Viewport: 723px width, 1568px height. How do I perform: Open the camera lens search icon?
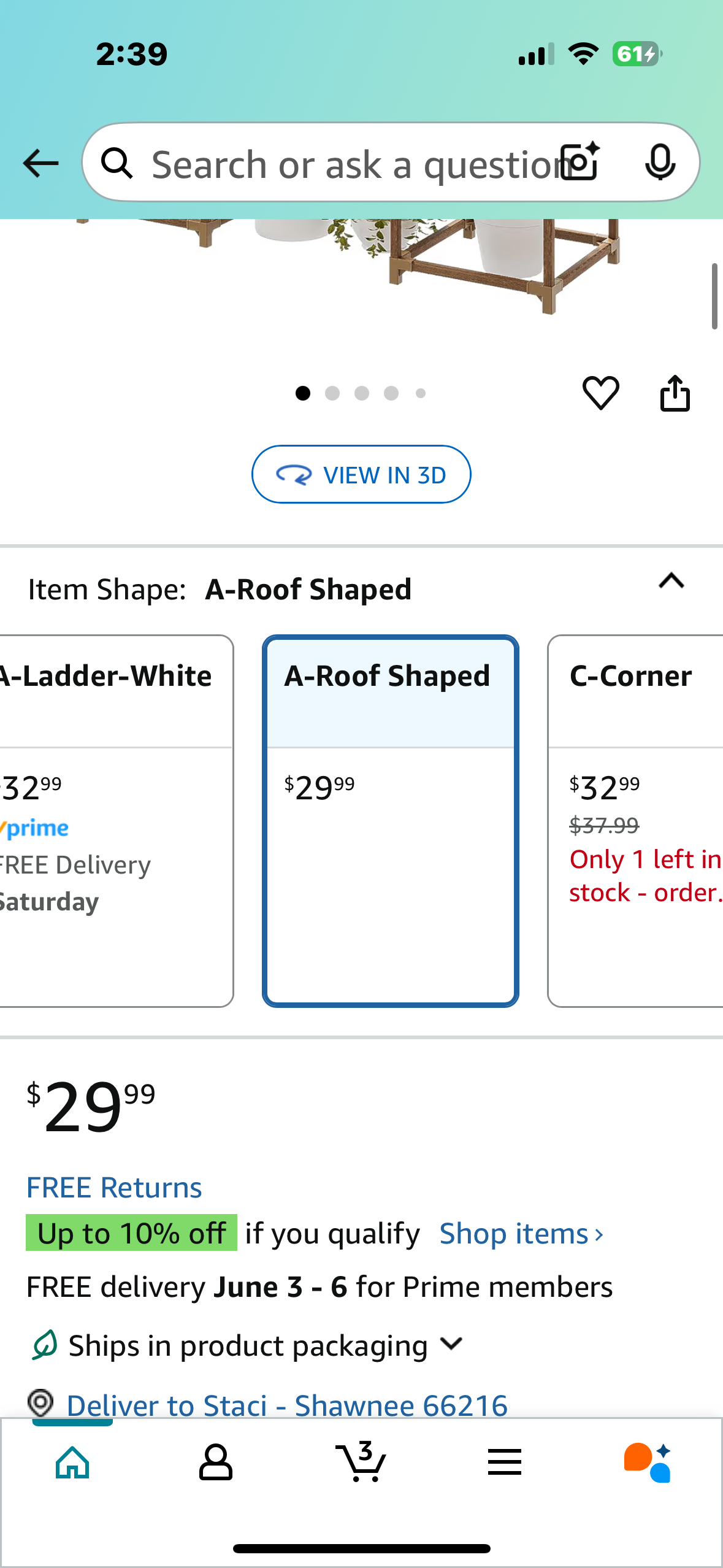point(581,162)
